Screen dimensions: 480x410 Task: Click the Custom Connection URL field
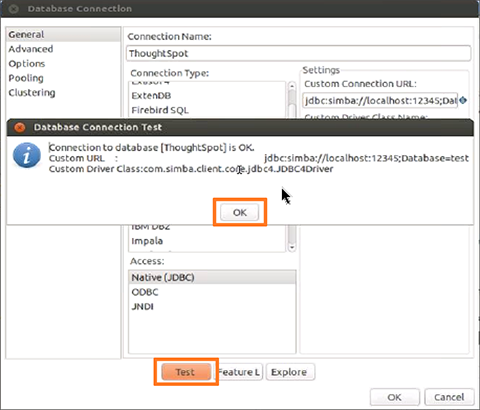tap(380, 100)
